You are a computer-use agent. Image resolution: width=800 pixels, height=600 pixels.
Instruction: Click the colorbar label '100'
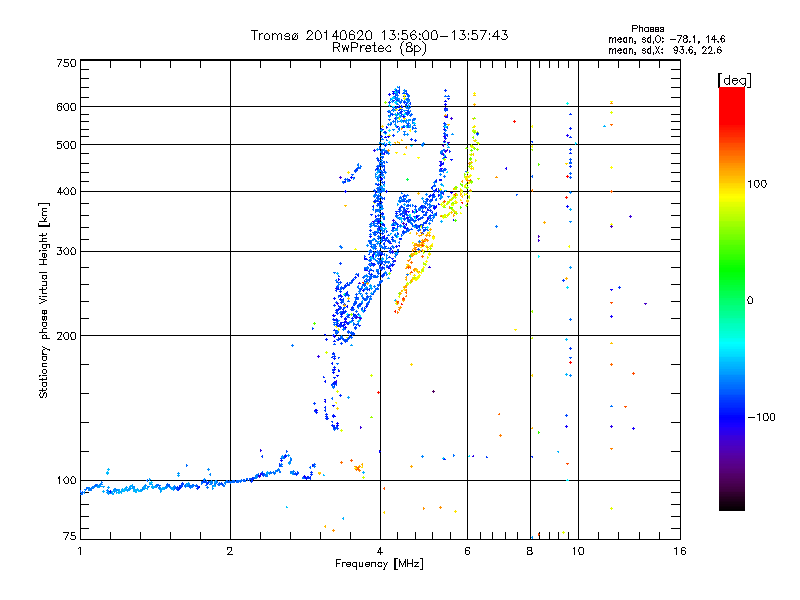click(757, 184)
